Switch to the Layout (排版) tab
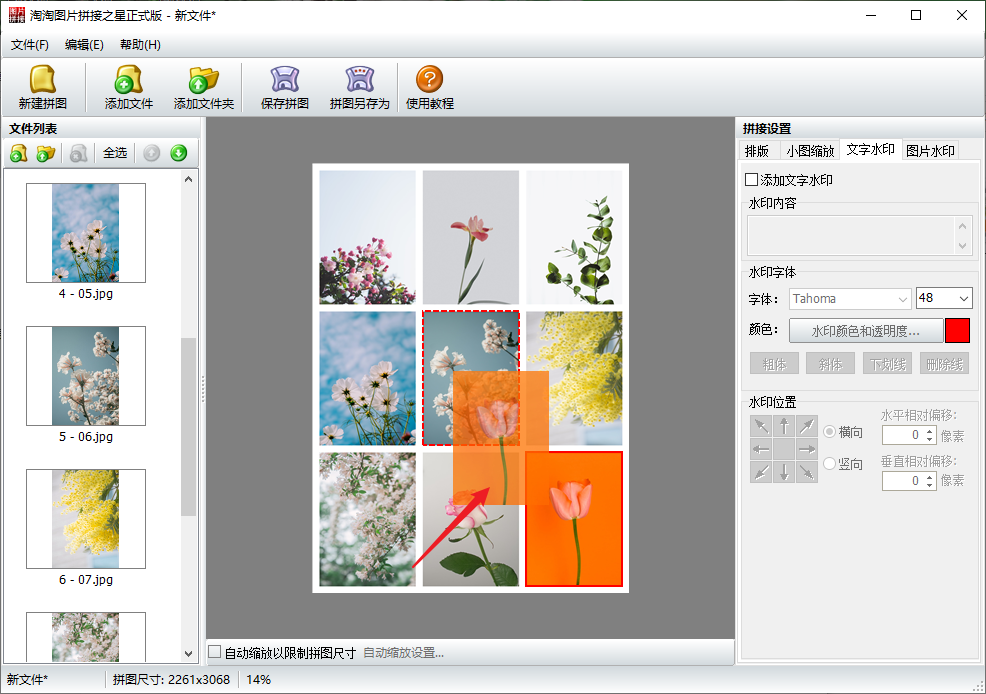 [757, 151]
